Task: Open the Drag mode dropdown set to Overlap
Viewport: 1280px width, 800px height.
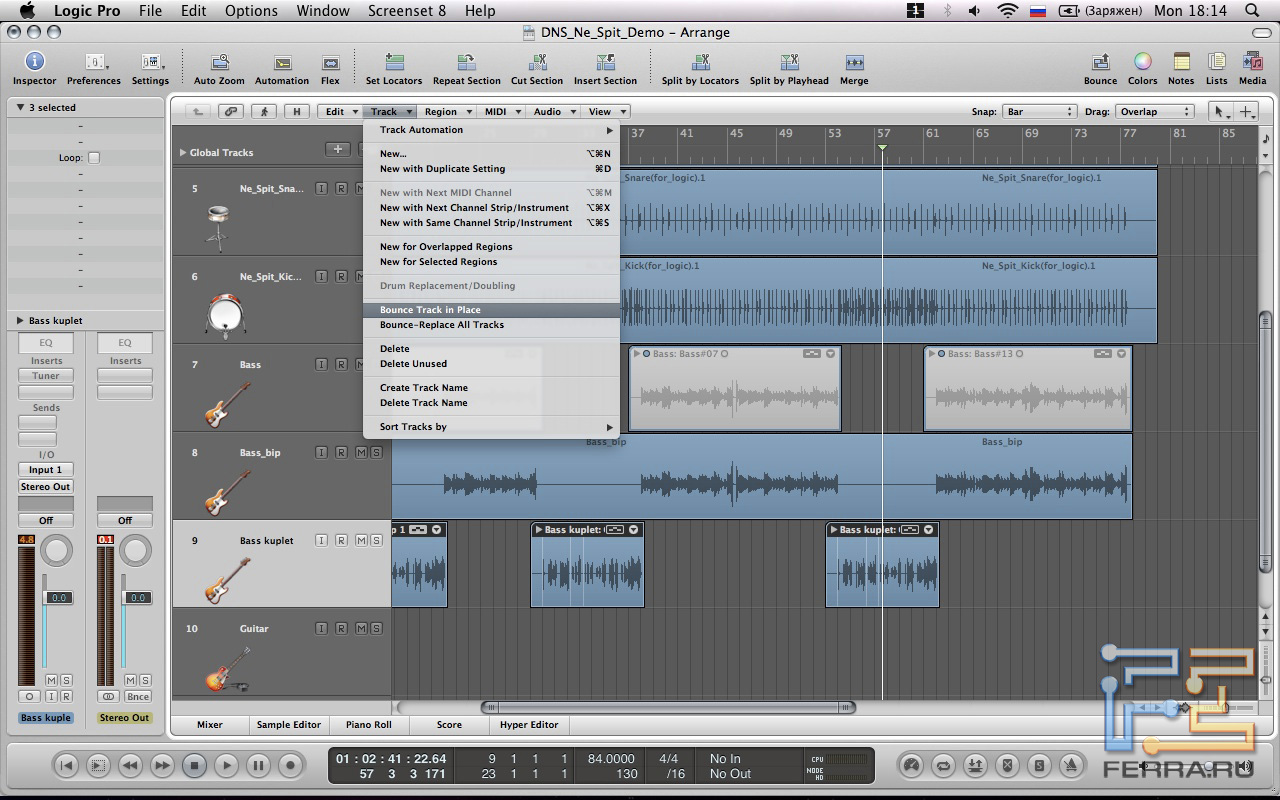Action: 1154,112
